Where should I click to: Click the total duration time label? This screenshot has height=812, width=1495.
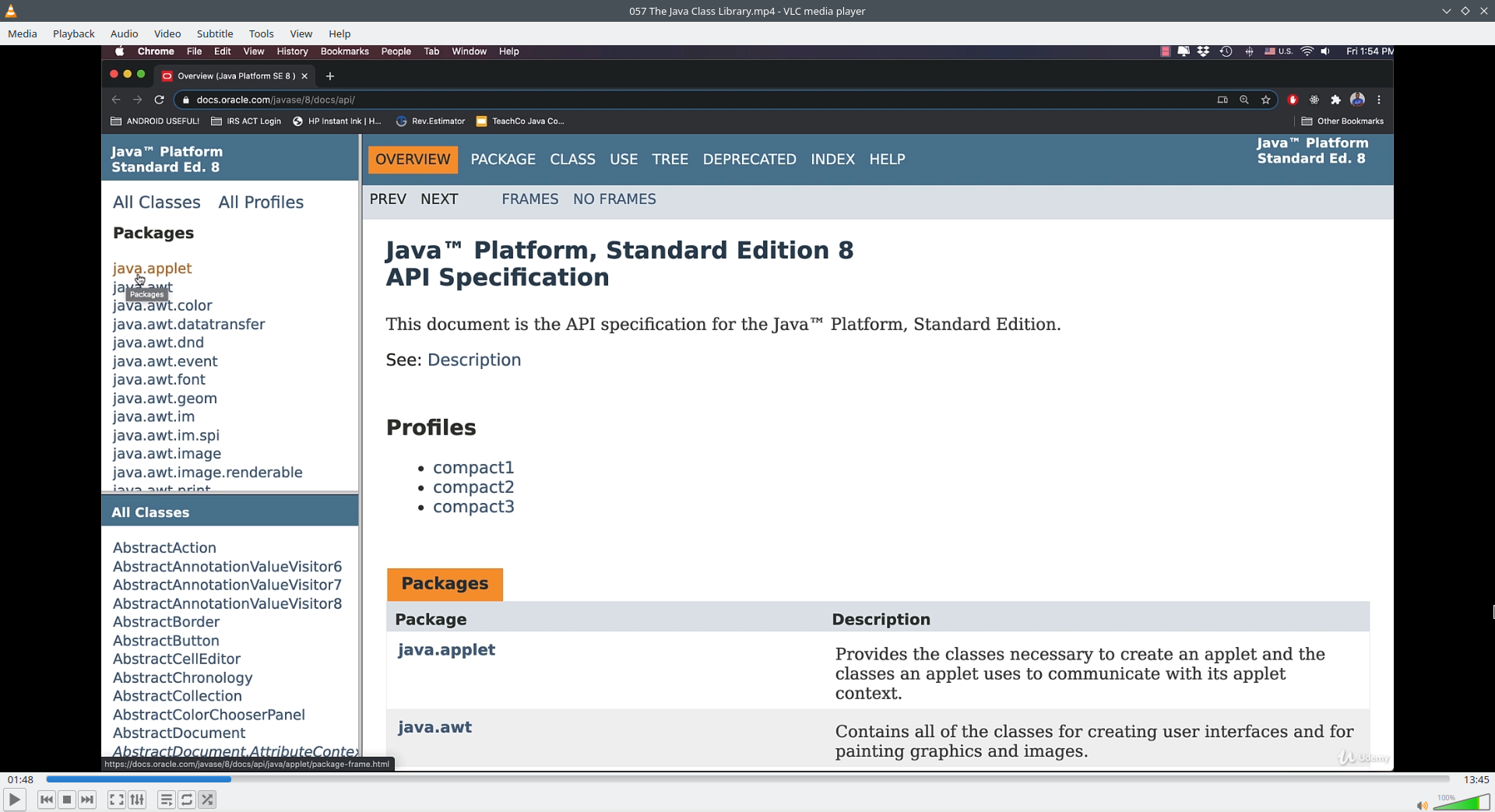tap(1476, 779)
